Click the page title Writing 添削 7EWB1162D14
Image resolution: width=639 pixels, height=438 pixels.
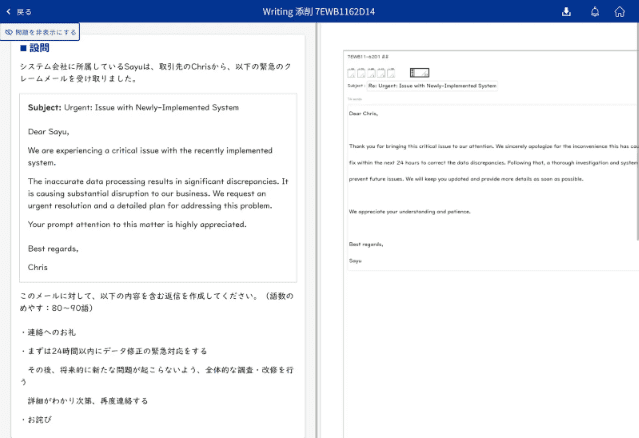click(x=319, y=12)
